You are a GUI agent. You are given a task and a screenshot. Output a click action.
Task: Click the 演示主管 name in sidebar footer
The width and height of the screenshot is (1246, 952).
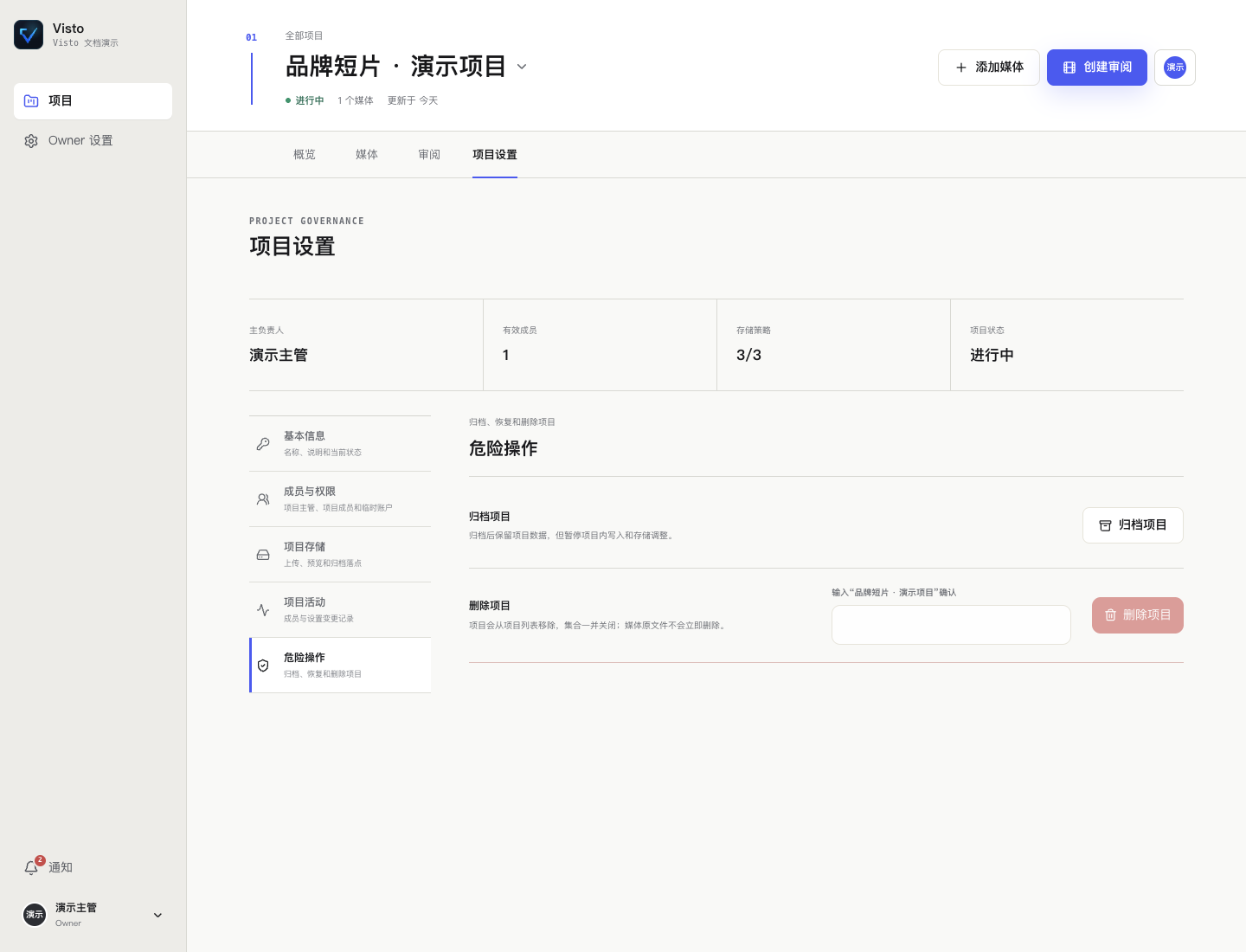point(76,908)
